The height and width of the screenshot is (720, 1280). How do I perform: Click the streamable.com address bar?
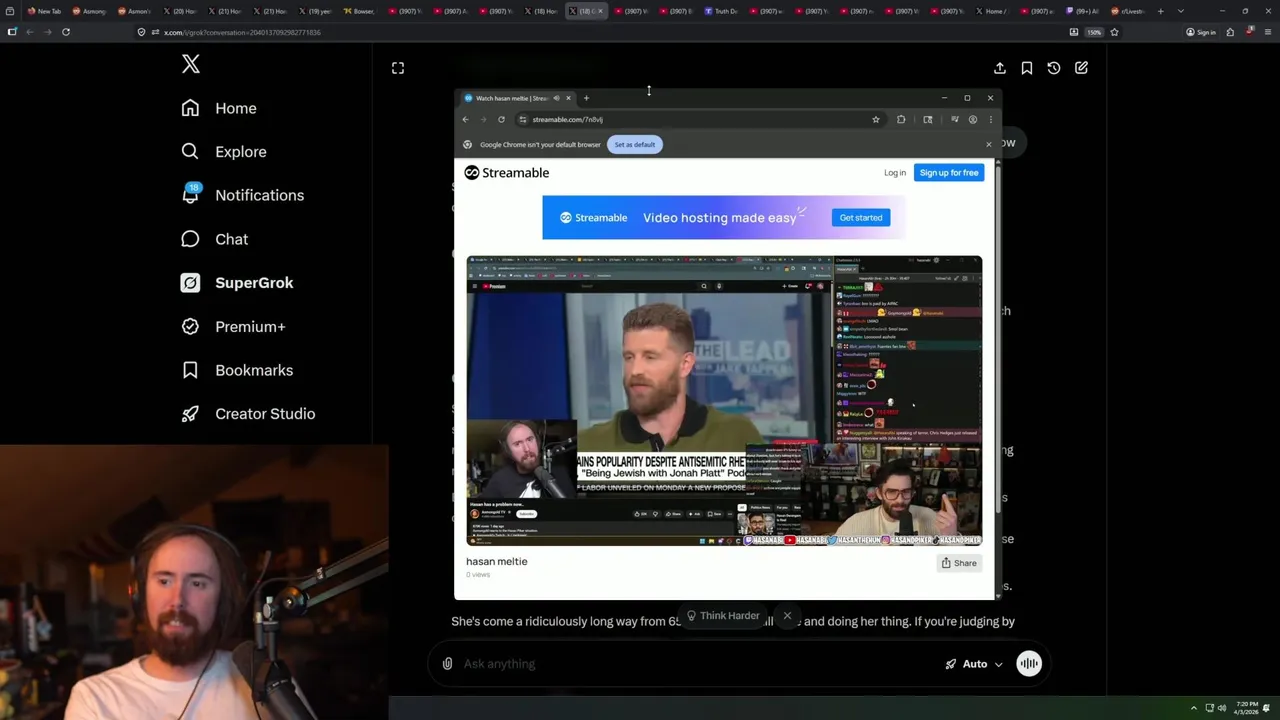700,119
